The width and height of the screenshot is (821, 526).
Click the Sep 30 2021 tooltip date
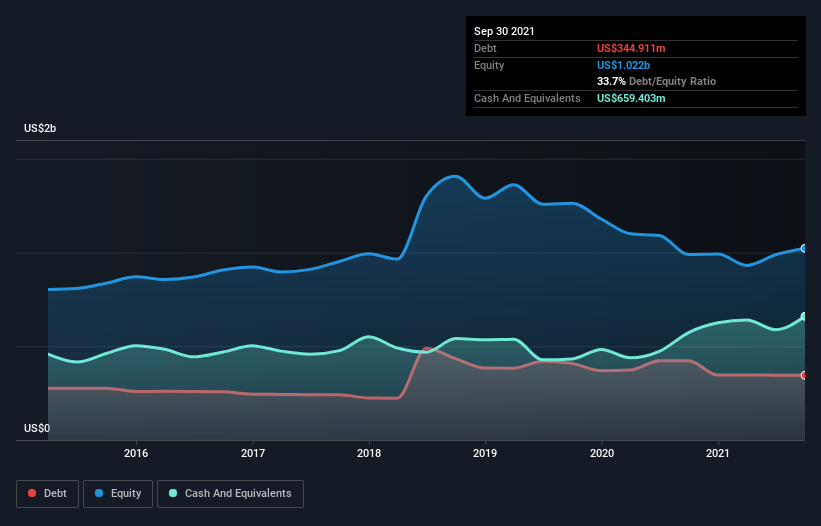504,31
